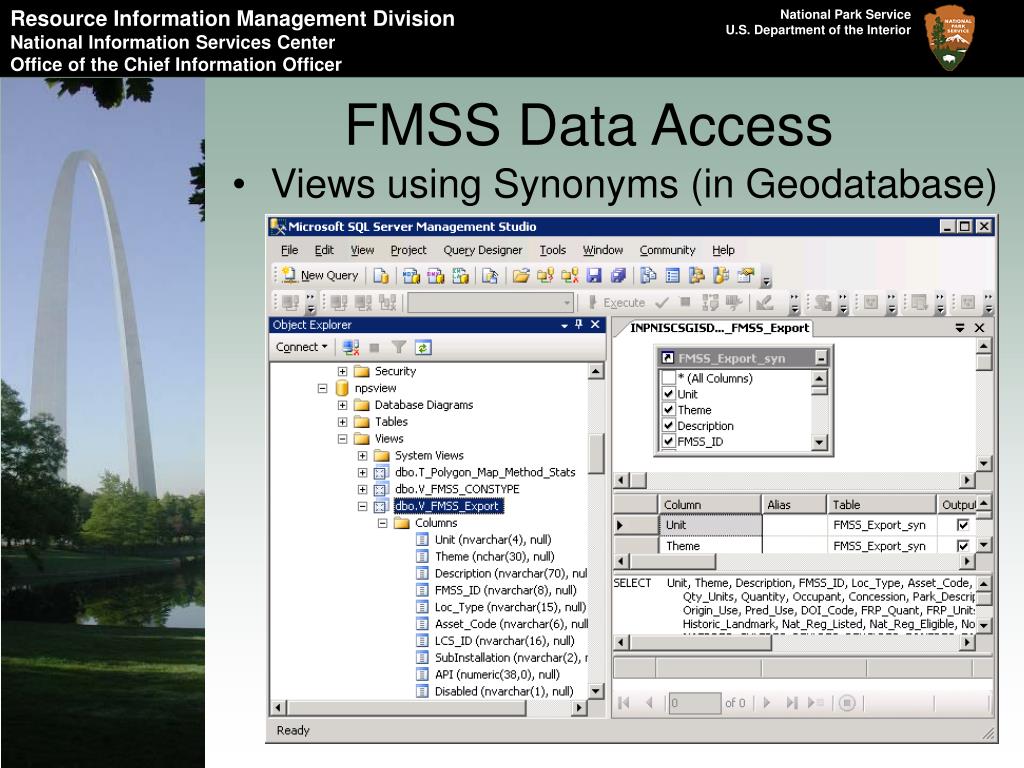This screenshot has width=1024, height=768.
Task: Click the Summary toolbar icon
Action: coord(672,276)
